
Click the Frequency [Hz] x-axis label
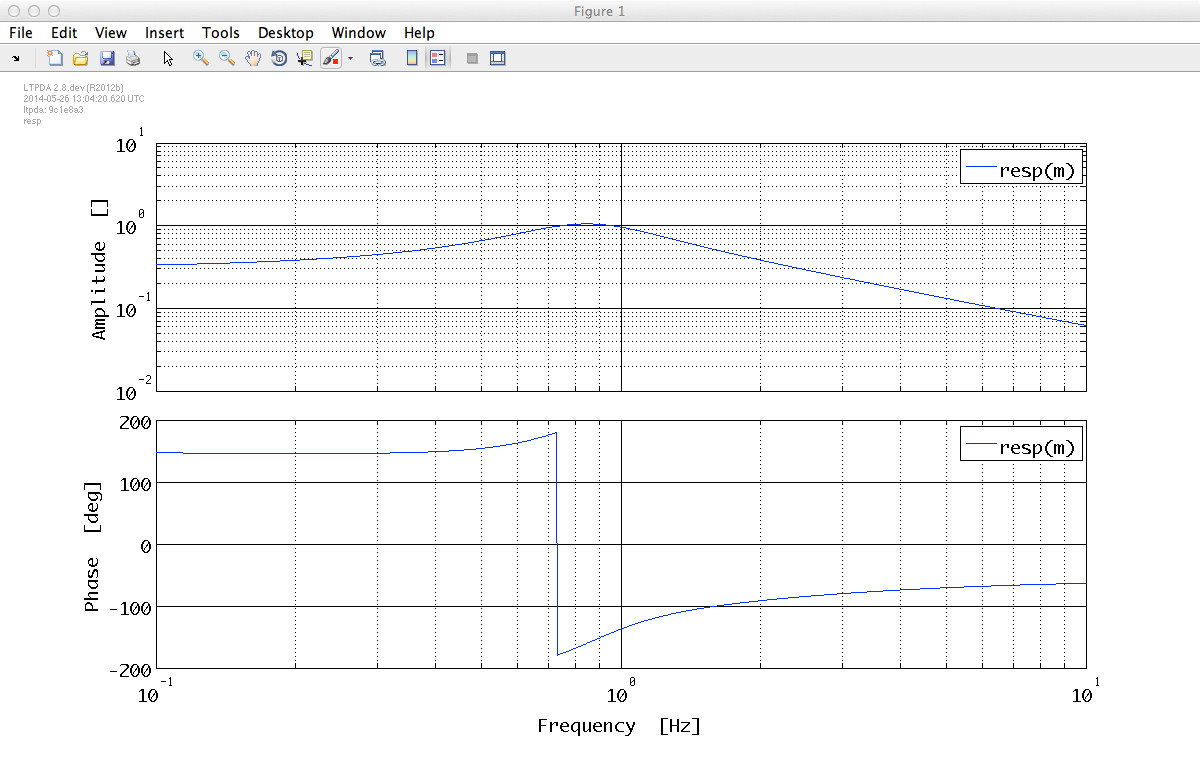619,726
